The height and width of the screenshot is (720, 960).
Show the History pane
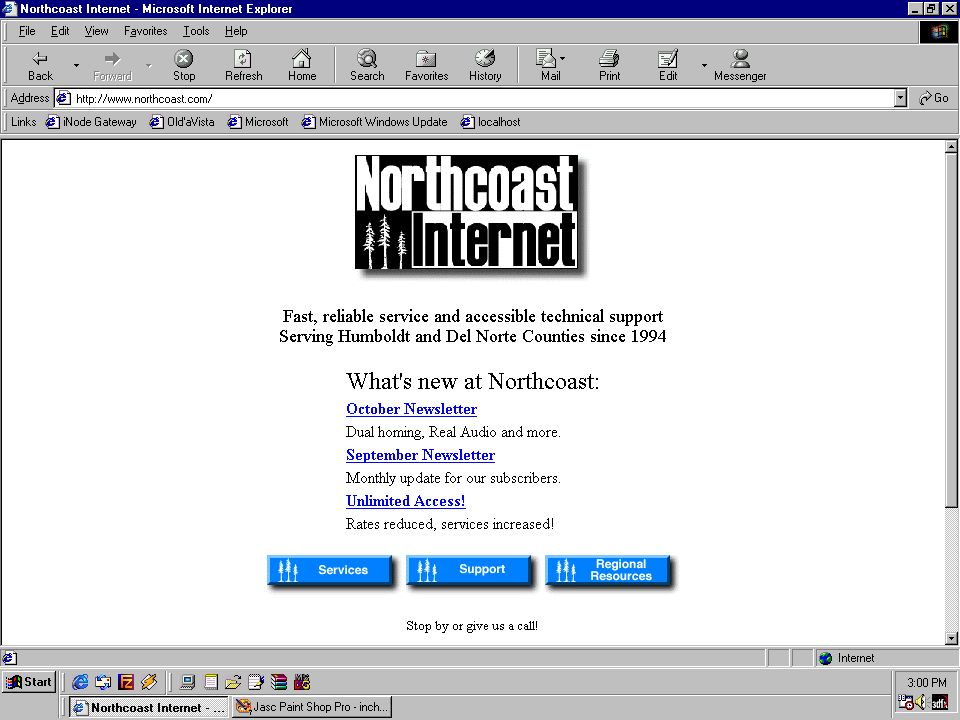485,66
